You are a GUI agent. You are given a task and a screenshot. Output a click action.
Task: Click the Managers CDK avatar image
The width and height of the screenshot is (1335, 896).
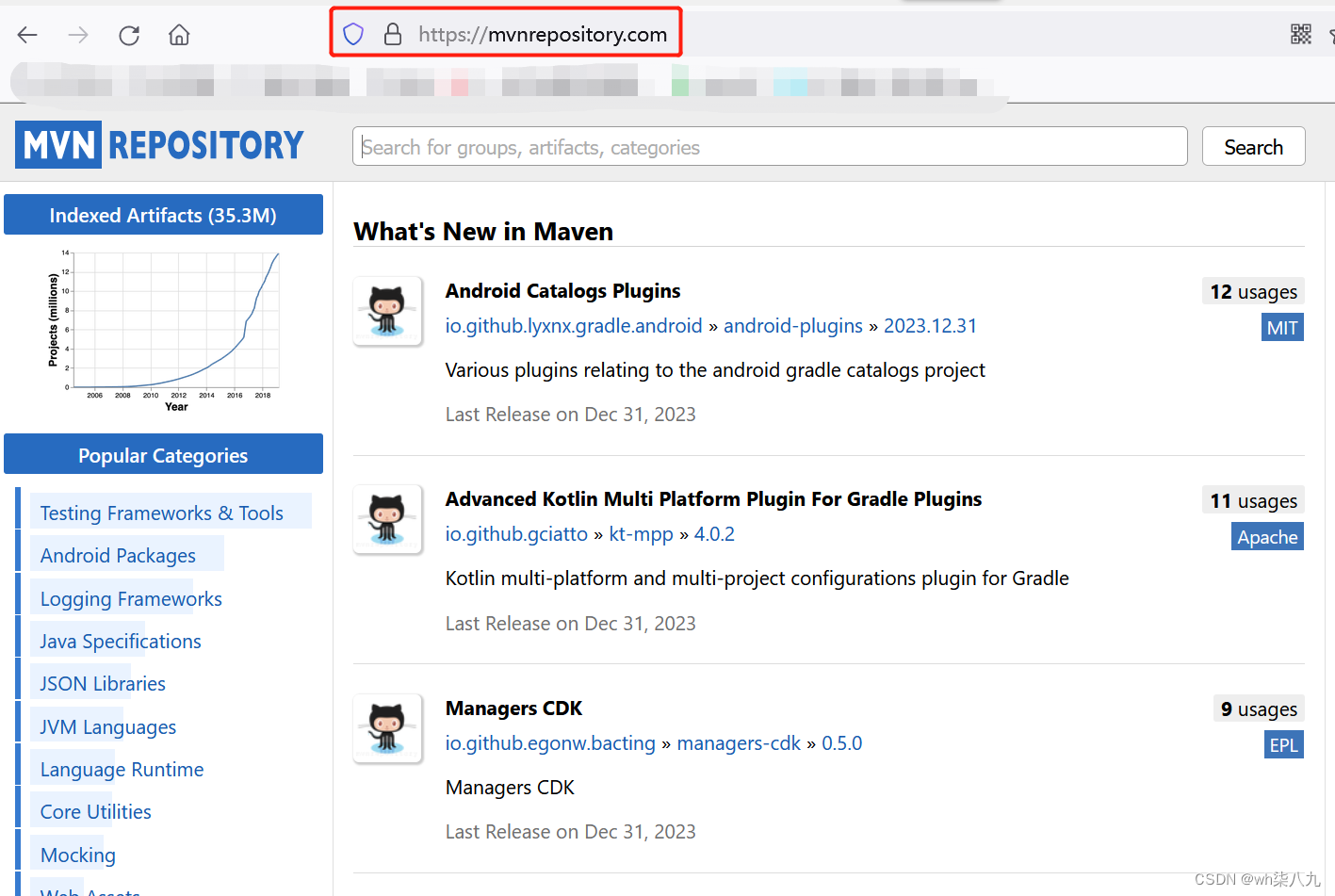coord(387,728)
